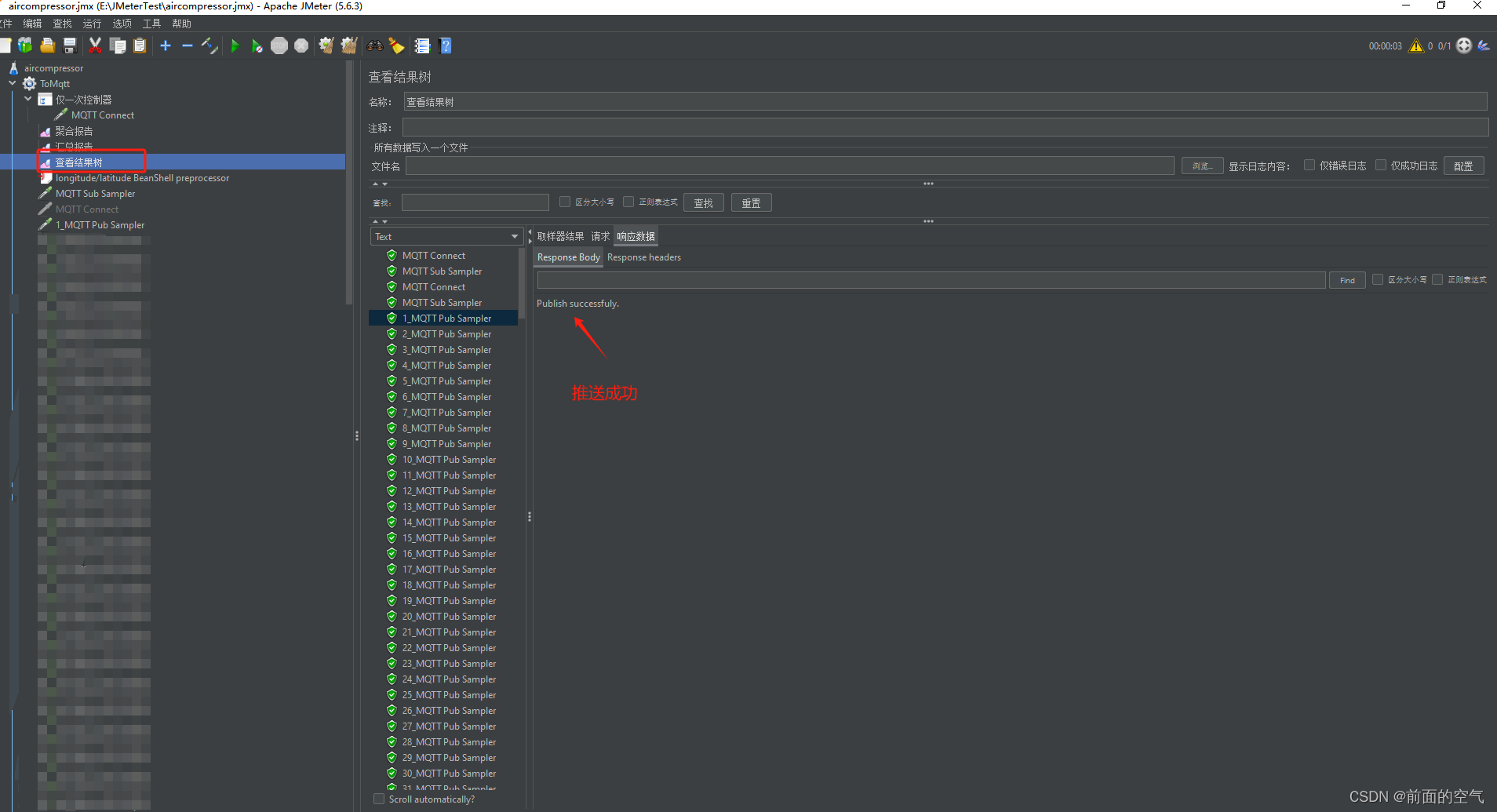This screenshot has height=812, width=1497.
Task: Click the 浏览 file browse button
Action: 1202,166
